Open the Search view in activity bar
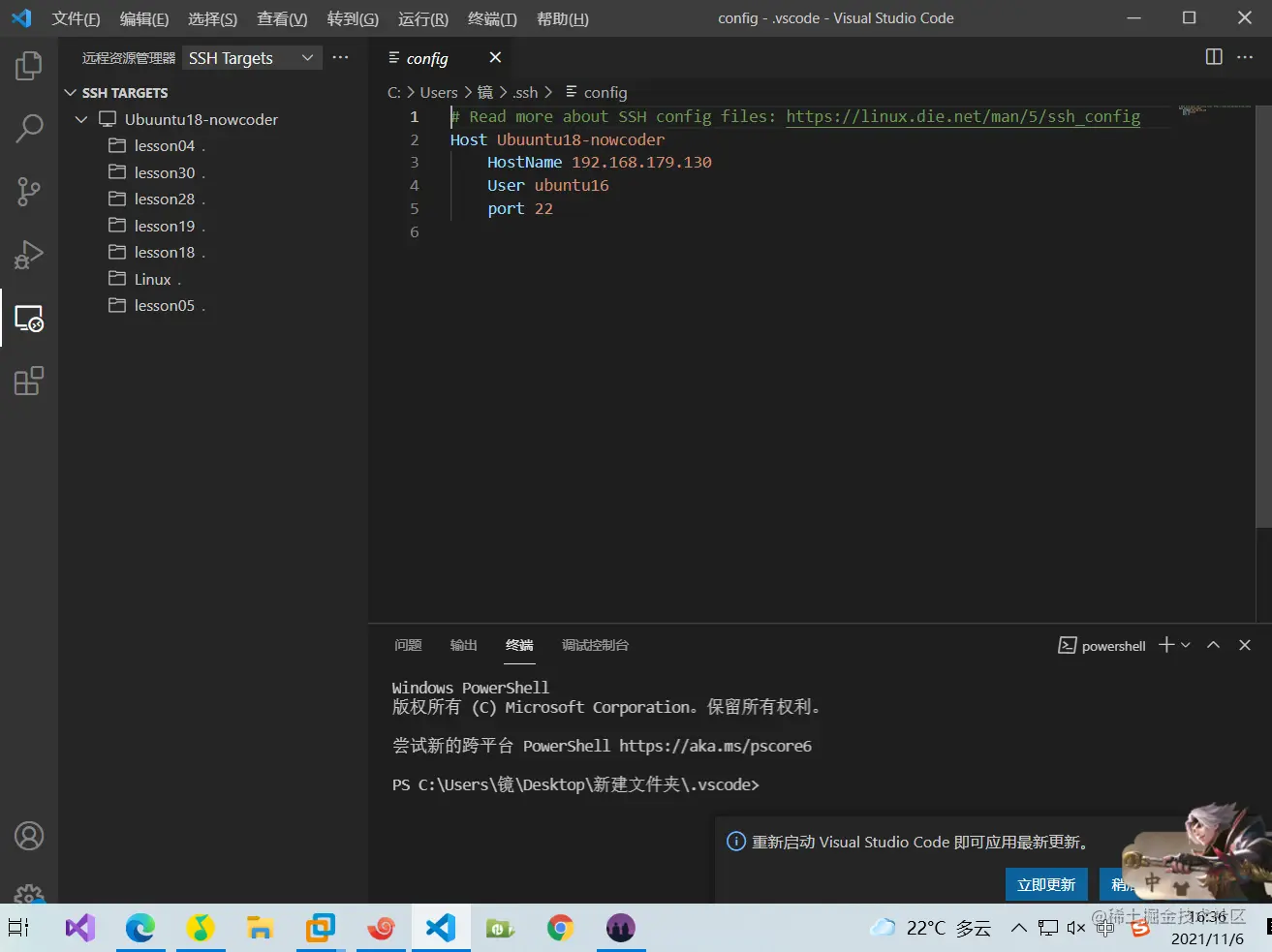1272x952 pixels. [x=29, y=129]
